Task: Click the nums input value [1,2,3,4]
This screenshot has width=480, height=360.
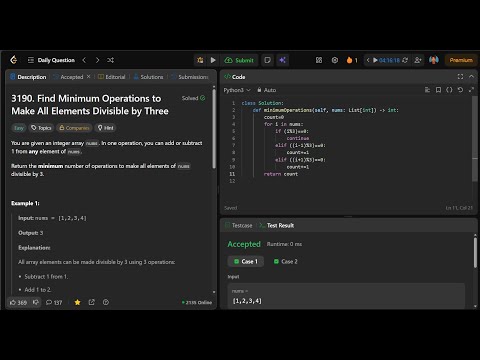Action: tap(247, 301)
